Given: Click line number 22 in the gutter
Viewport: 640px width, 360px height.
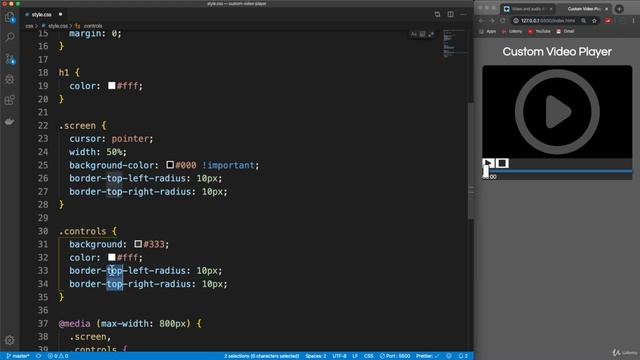Looking at the screenshot, I should pyautogui.click(x=43, y=125).
